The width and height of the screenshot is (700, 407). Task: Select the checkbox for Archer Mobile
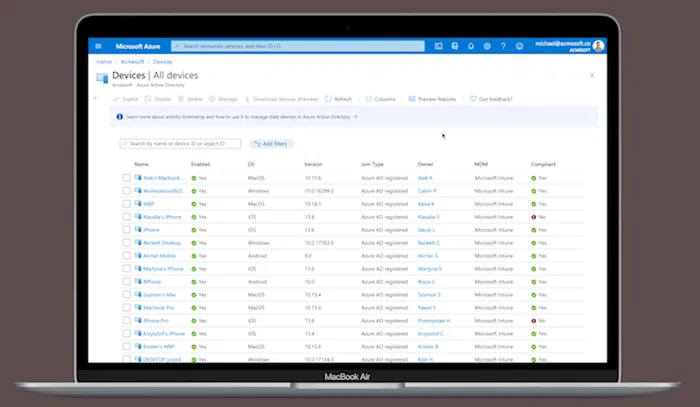(127, 256)
